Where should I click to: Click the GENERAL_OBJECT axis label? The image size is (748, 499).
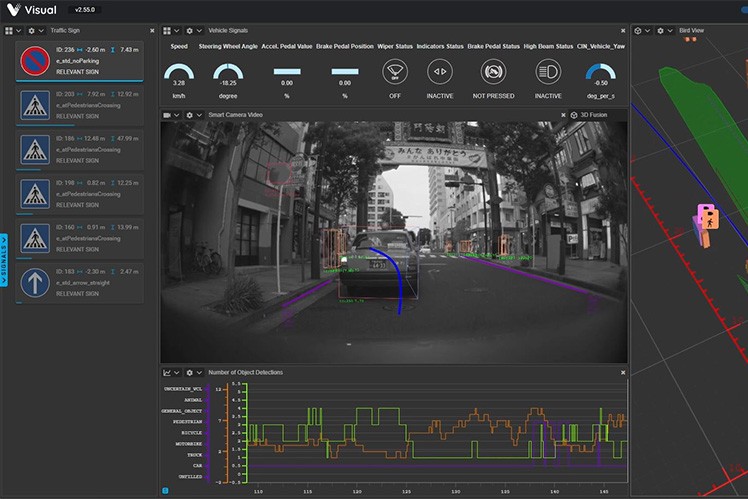coord(182,411)
